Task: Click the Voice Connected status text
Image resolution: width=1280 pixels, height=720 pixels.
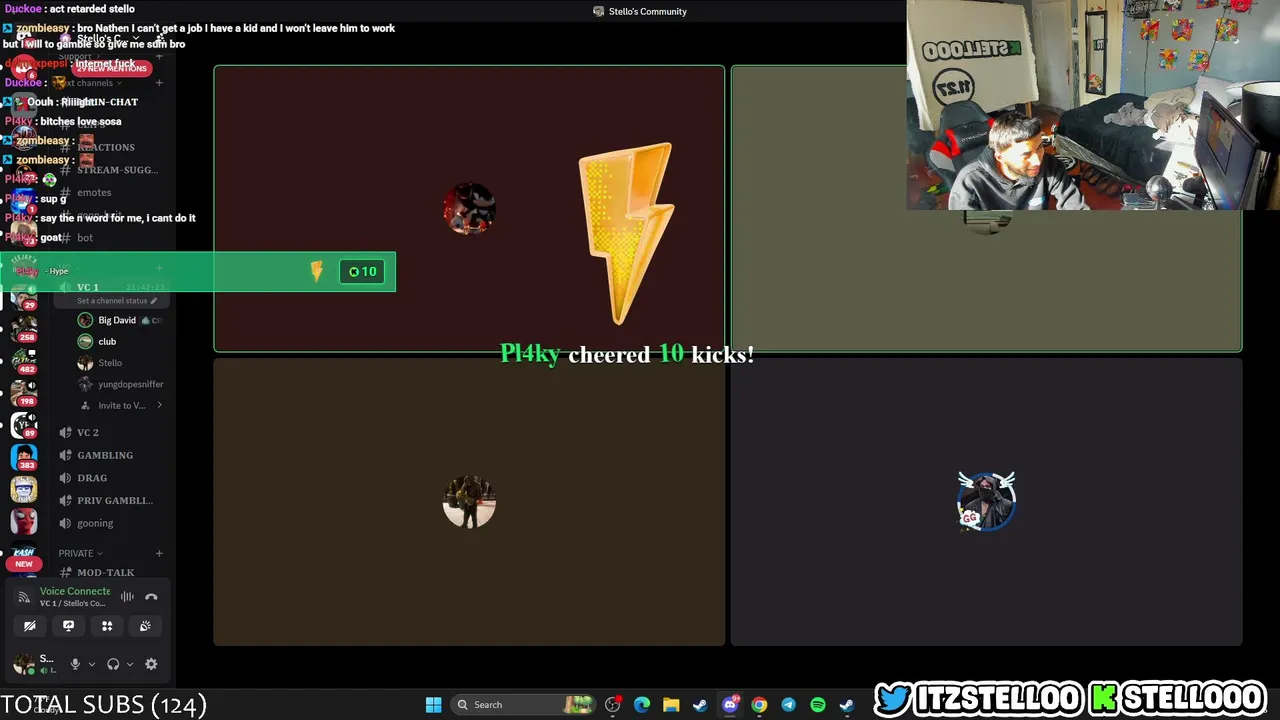Action: [x=75, y=591]
